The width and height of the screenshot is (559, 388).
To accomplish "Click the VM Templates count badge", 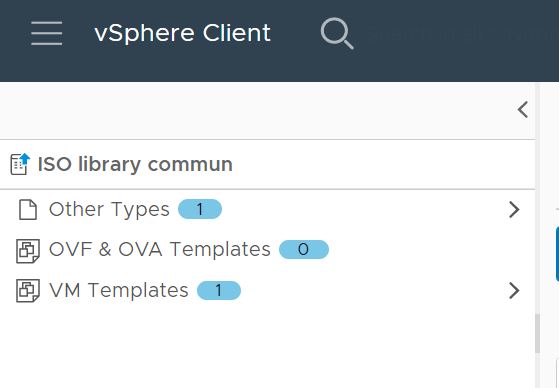I will pos(219,290).
